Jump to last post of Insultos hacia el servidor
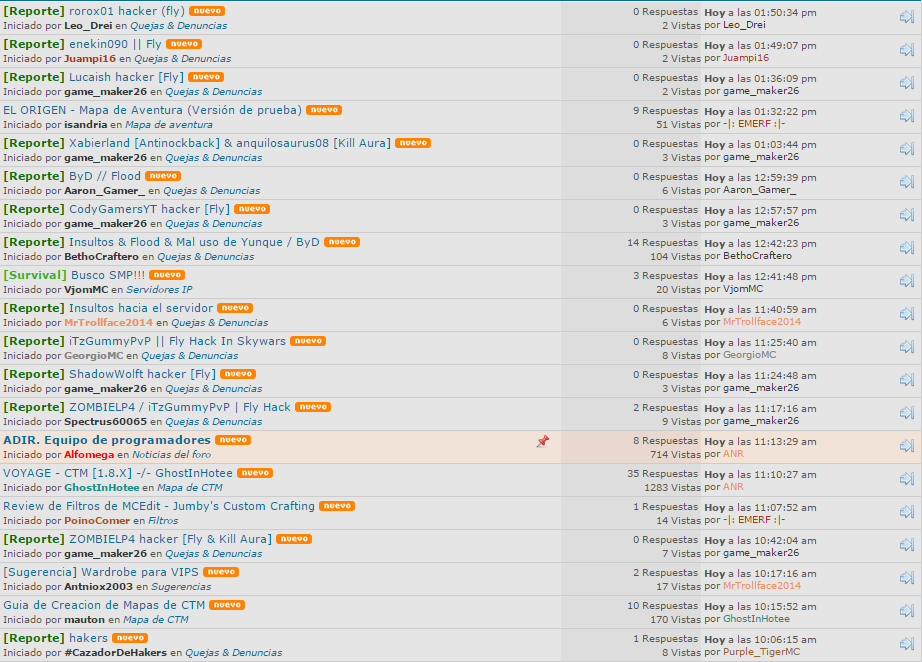922x662 pixels. (x=907, y=313)
